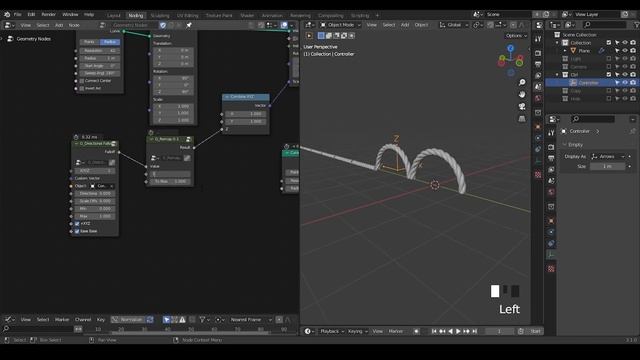Screen dimensions: 640x360
Task: Open the node editor type dropdown
Action: [x=9, y=25]
